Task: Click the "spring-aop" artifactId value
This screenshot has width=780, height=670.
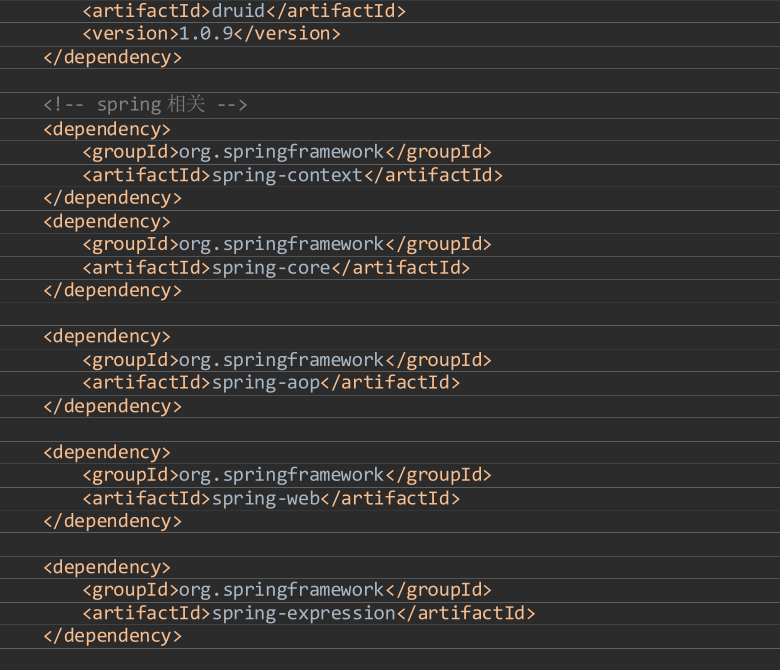Action: click(x=266, y=383)
